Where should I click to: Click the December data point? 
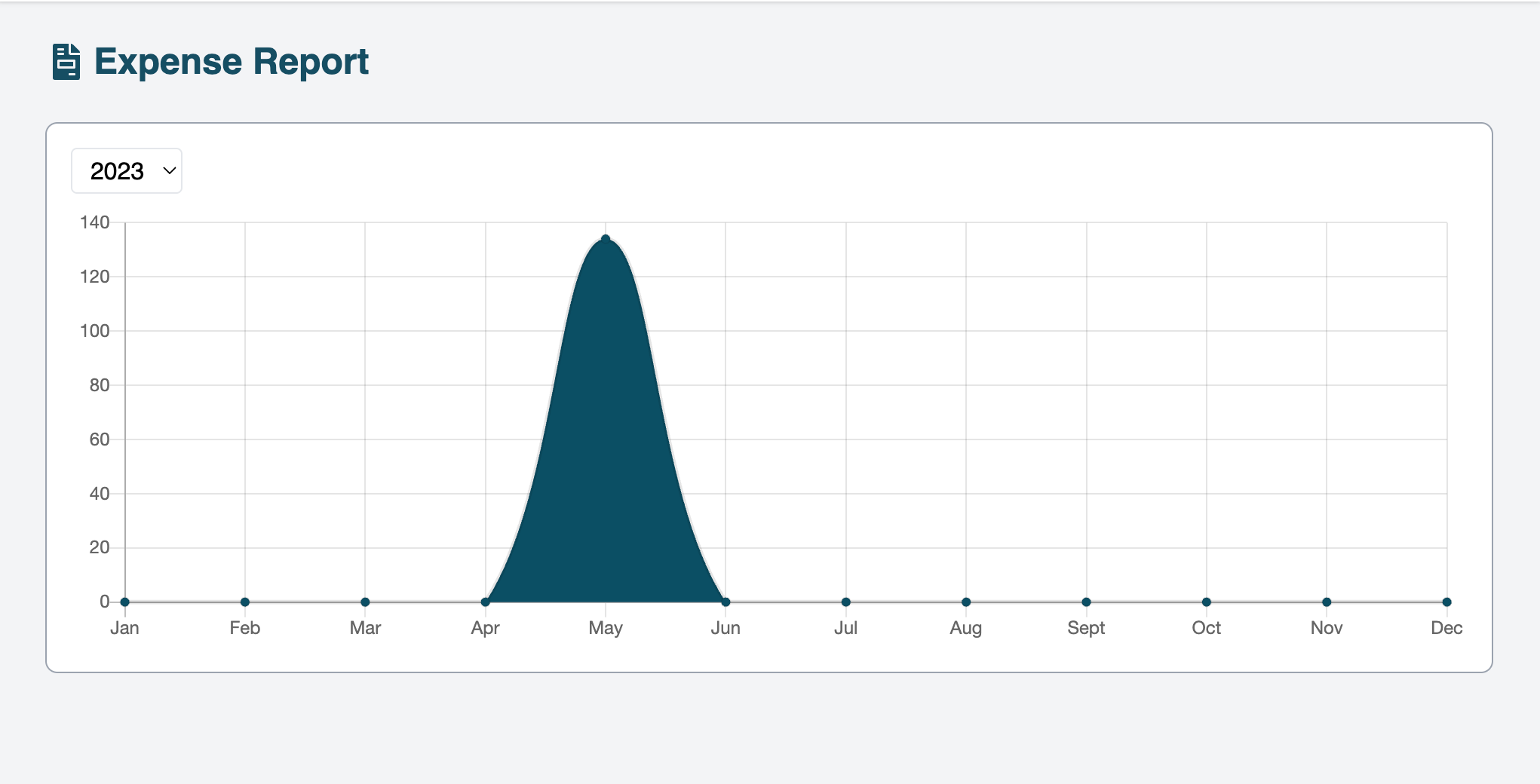(1446, 602)
